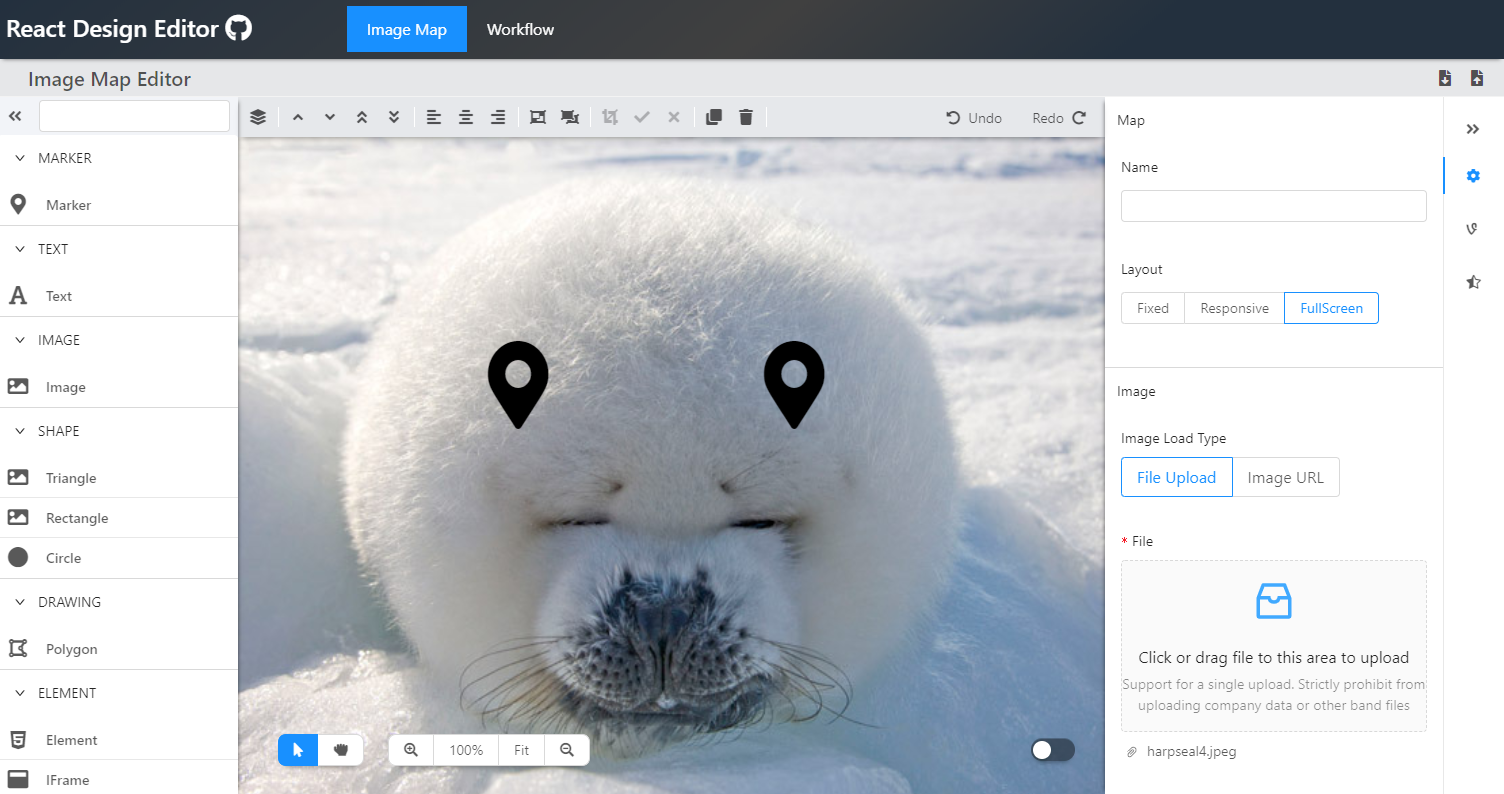This screenshot has width=1504, height=794.
Task: Collapse the left tool sidebar
Action: (15, 116)
